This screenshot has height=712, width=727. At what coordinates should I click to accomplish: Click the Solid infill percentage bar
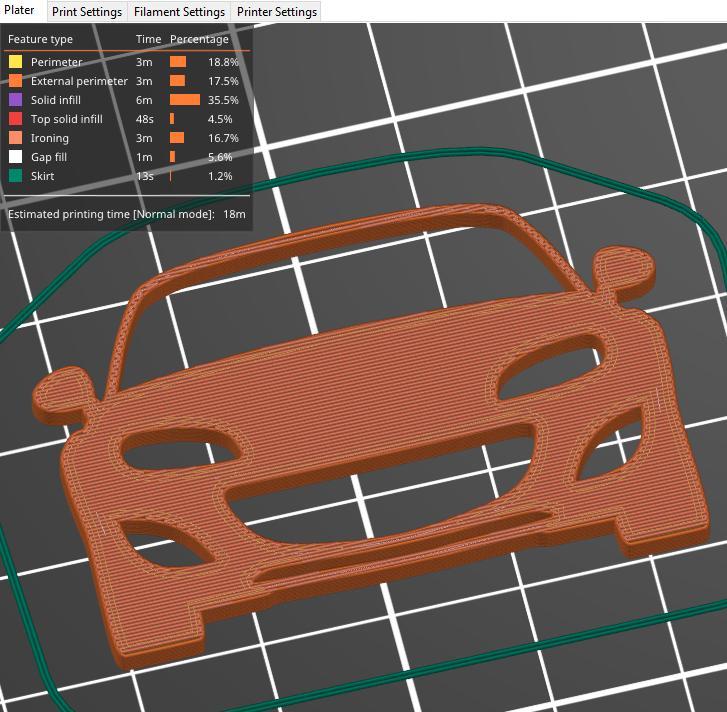pos(185,100)
